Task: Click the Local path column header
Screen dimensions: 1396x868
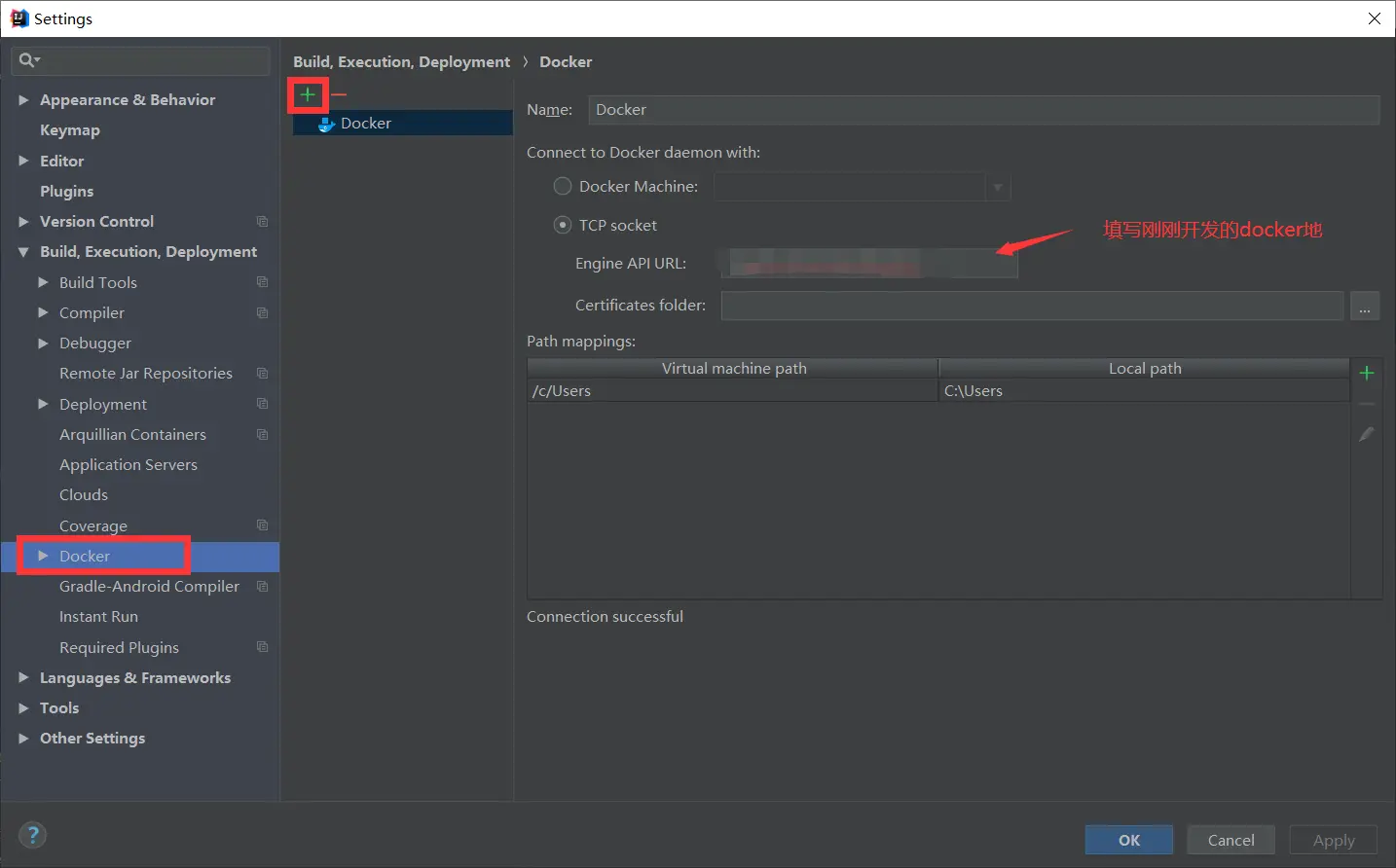Action: tap(1145, 369)
